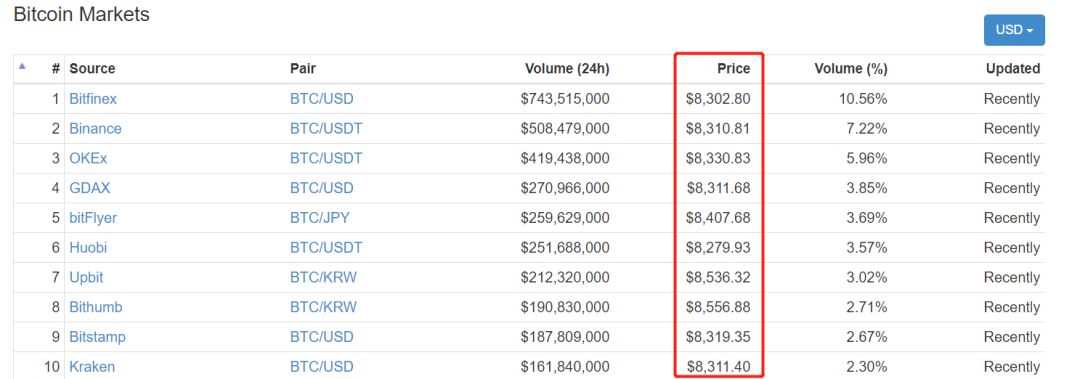1080x379 pixels.
Task: Open the GDAX exchange link
Action: (x=90, y=188)
